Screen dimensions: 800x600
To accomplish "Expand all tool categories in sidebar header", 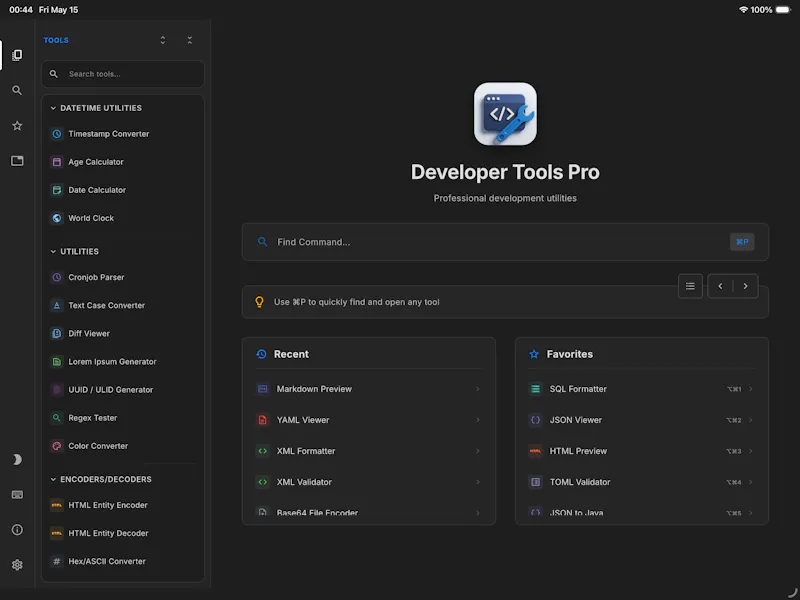I will point(163,40).
